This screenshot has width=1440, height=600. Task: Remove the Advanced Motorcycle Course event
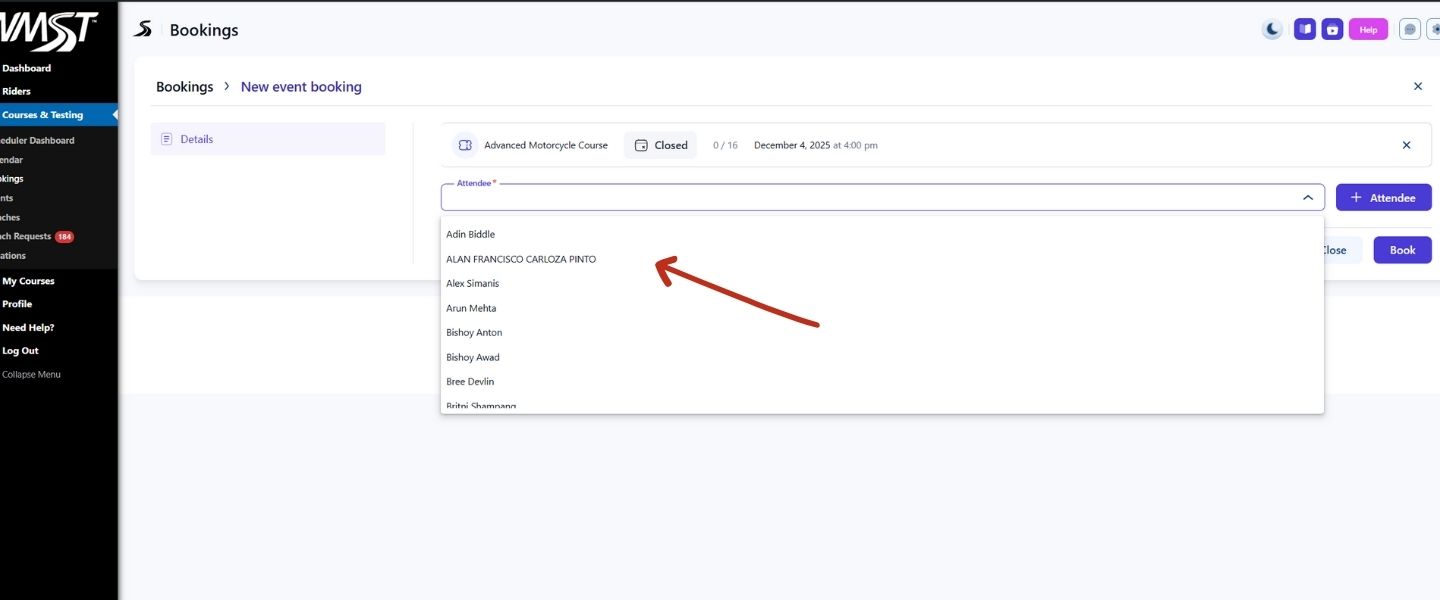pyautogui.click(x=1406, y=145)
